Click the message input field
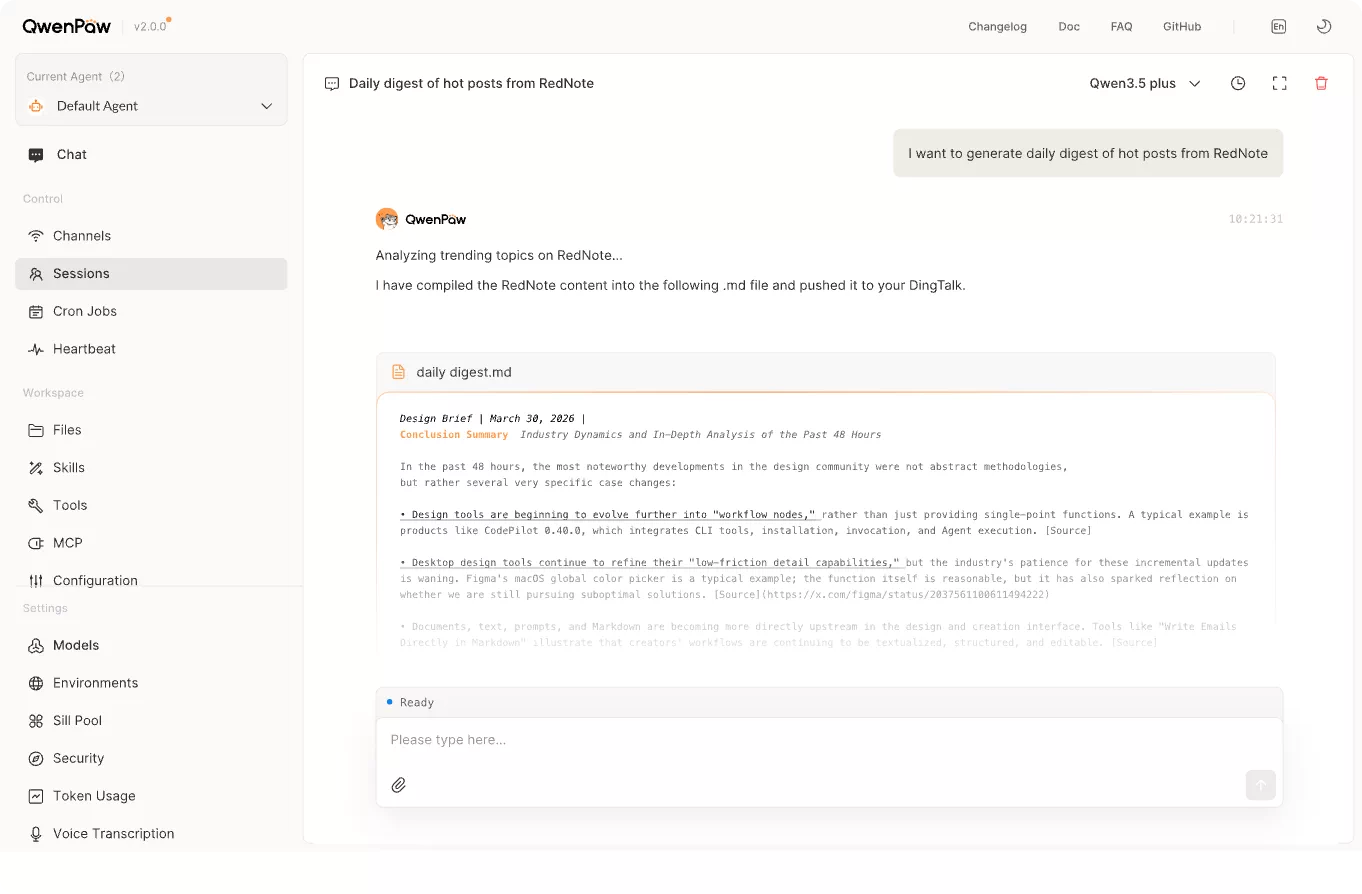This screenshot has height=894, width=1362. tap(829, 740)
